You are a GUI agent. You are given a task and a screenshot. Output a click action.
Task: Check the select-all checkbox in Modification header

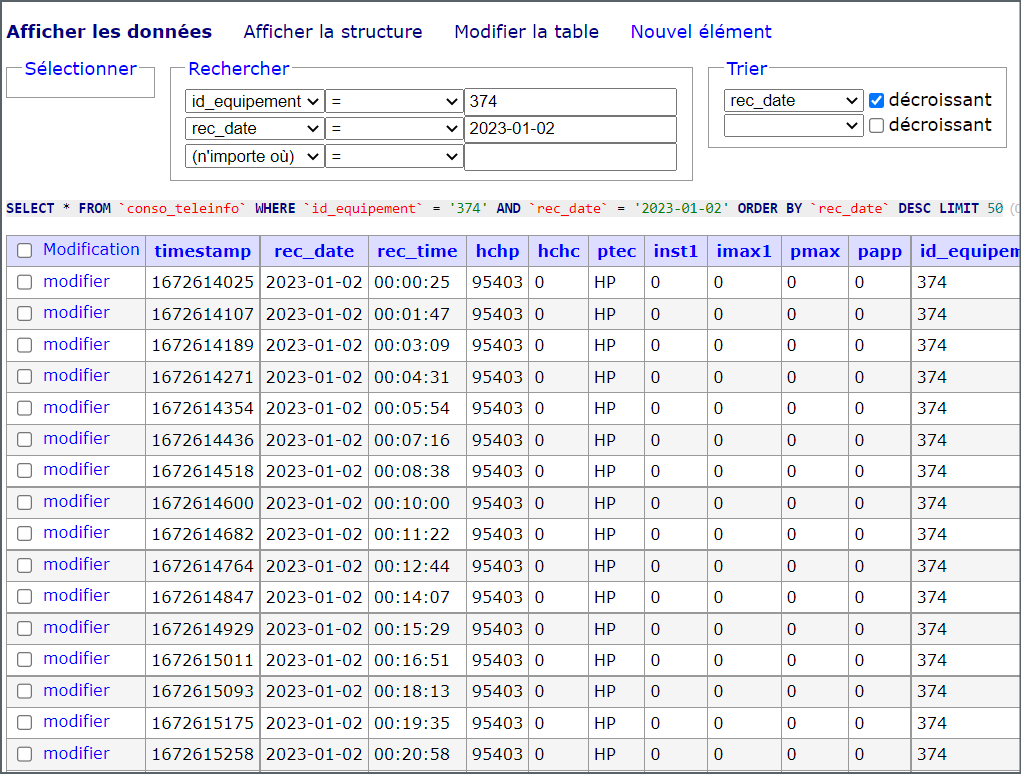click(25, 251)
